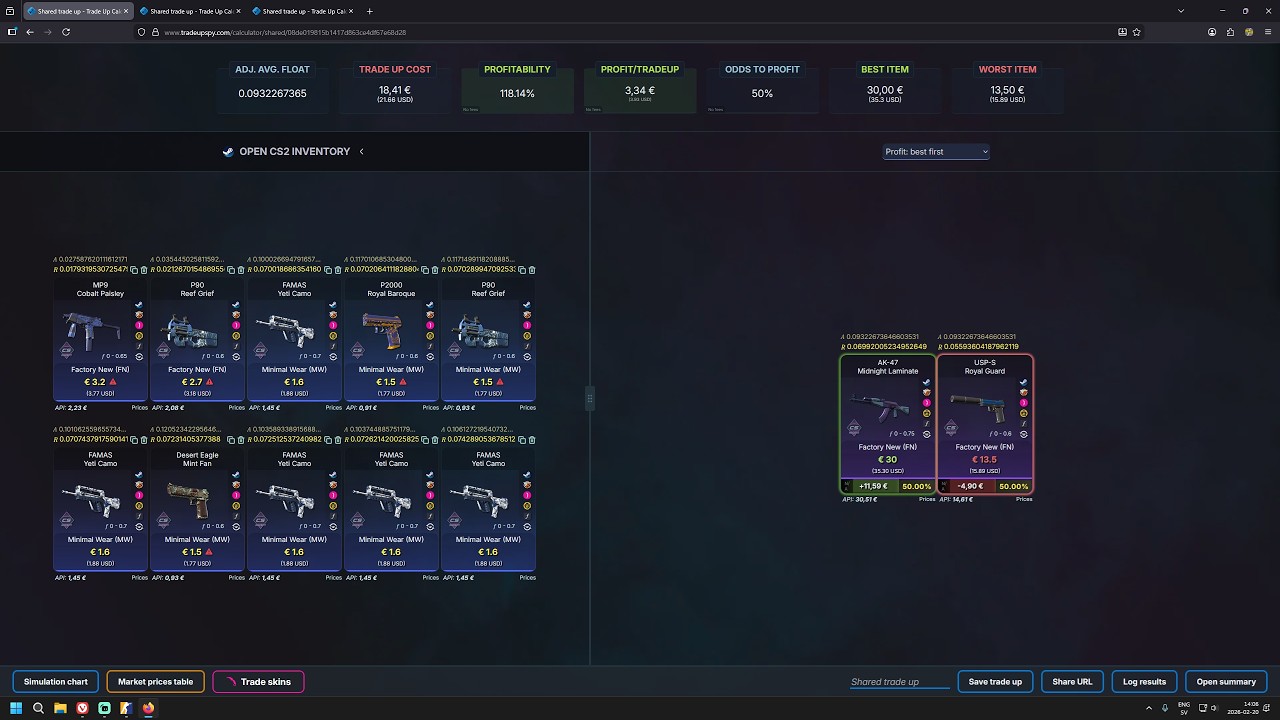Open Prices link under P2000 Royal Baroque
The width and height of the screenshot is (1280, 720).
pos(430,408)
